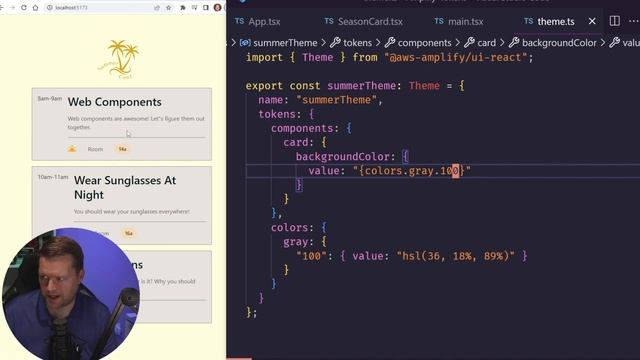The height and width of the screenshot is (360, 640).
Task: Reload the page in the browser
Action: [24, 7]
